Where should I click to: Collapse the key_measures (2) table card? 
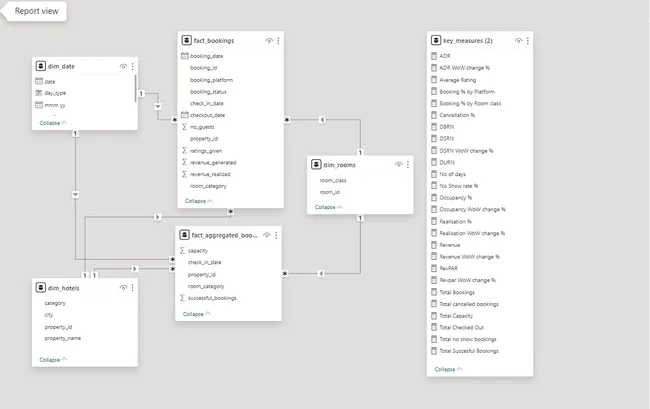(448, 369)
